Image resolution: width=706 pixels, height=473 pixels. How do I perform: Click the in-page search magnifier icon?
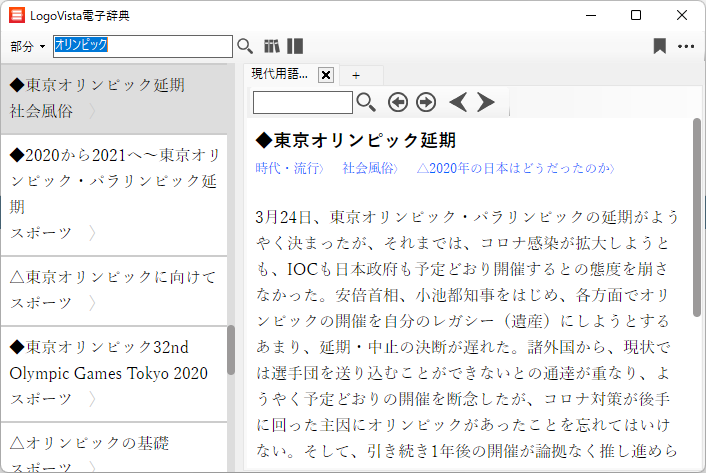pos(367,102)
